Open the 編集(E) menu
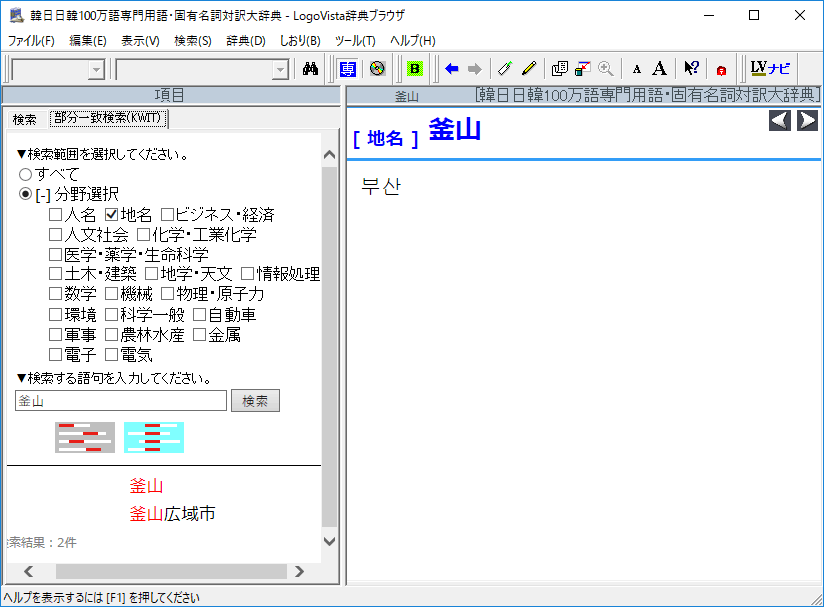 tap(88, 40)
